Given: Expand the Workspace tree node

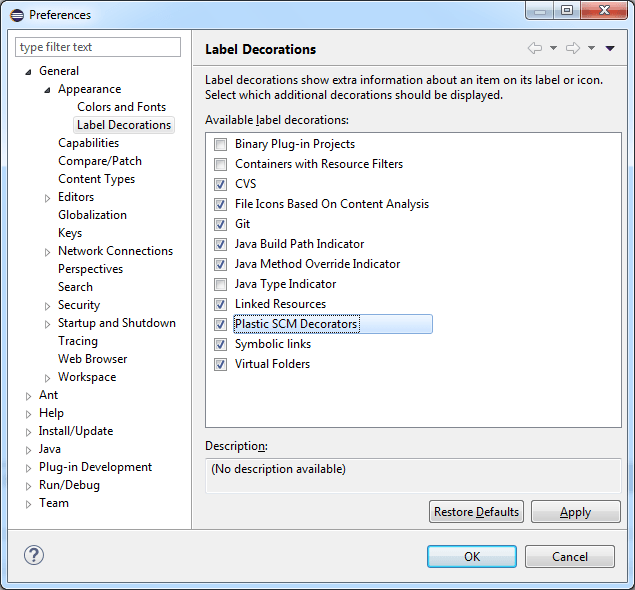Looking at the screenshot, I should (x=47, y=378).
